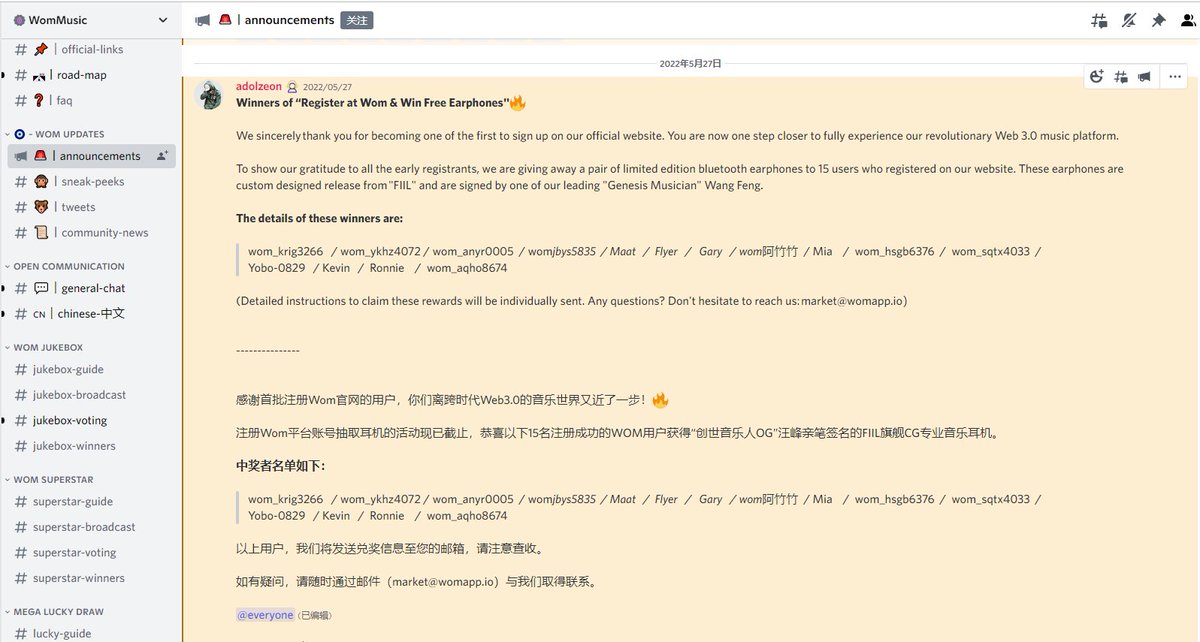Open adolzeon's avatar profile

click(209, 95)
